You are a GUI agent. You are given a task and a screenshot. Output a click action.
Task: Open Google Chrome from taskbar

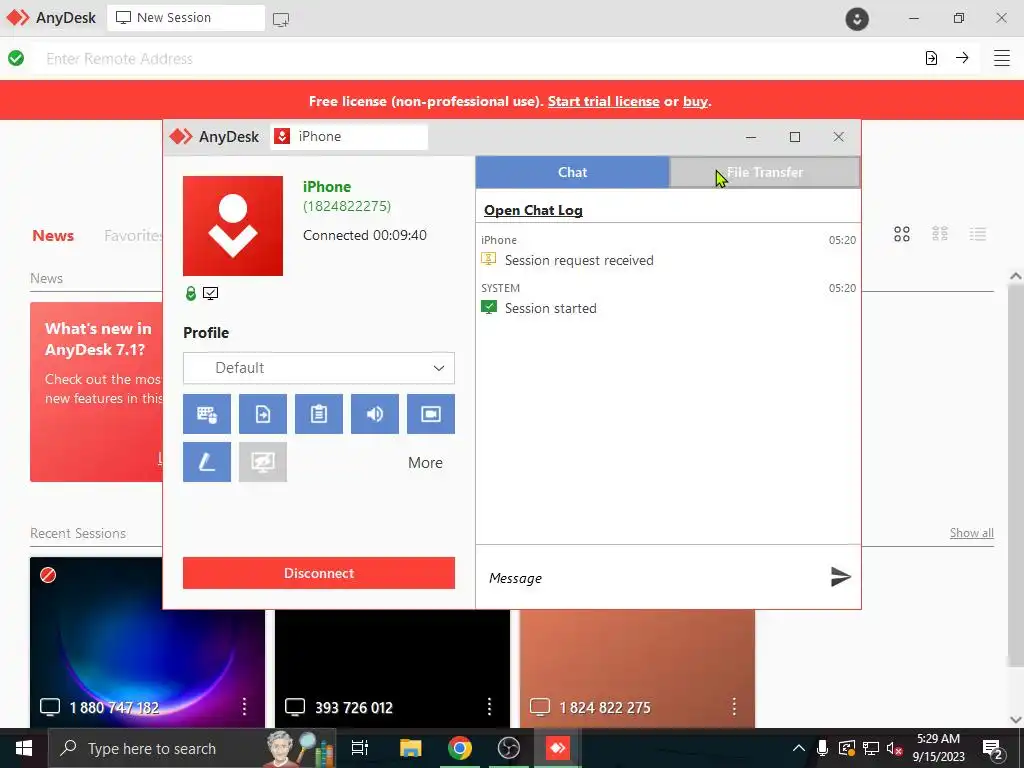click(x=460, y=748)
